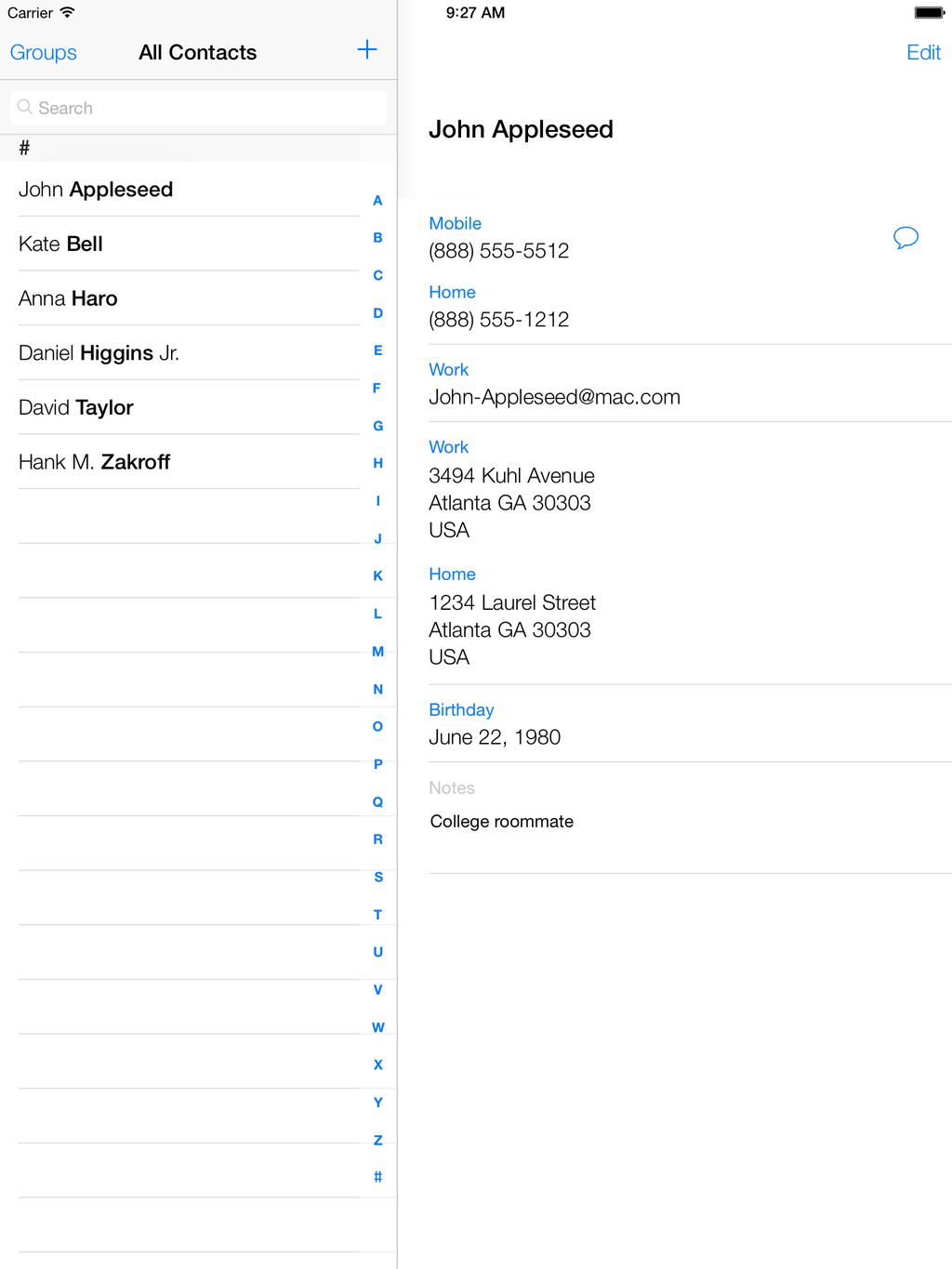Call home number (888) 555-1212
Image resolution: width=952 pixels, height=1269 pixels.
pos(499,320)
